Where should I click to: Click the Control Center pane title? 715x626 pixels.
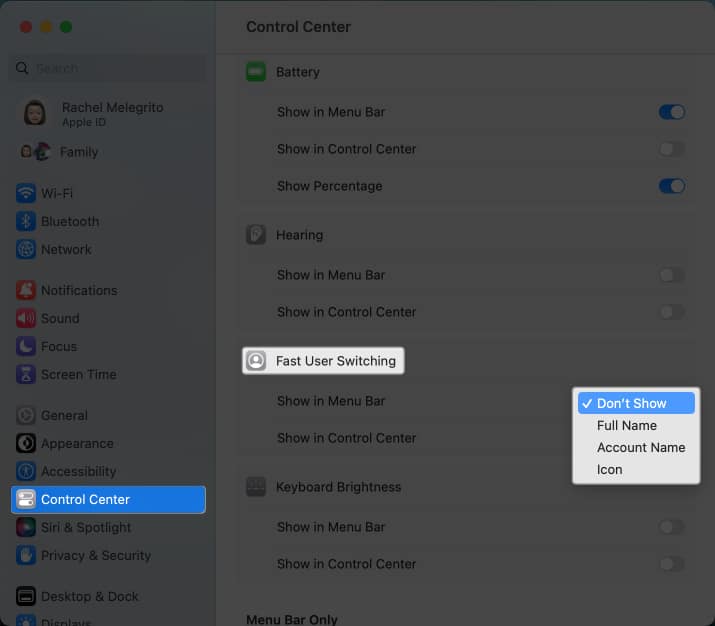click(x=298, y=27)
